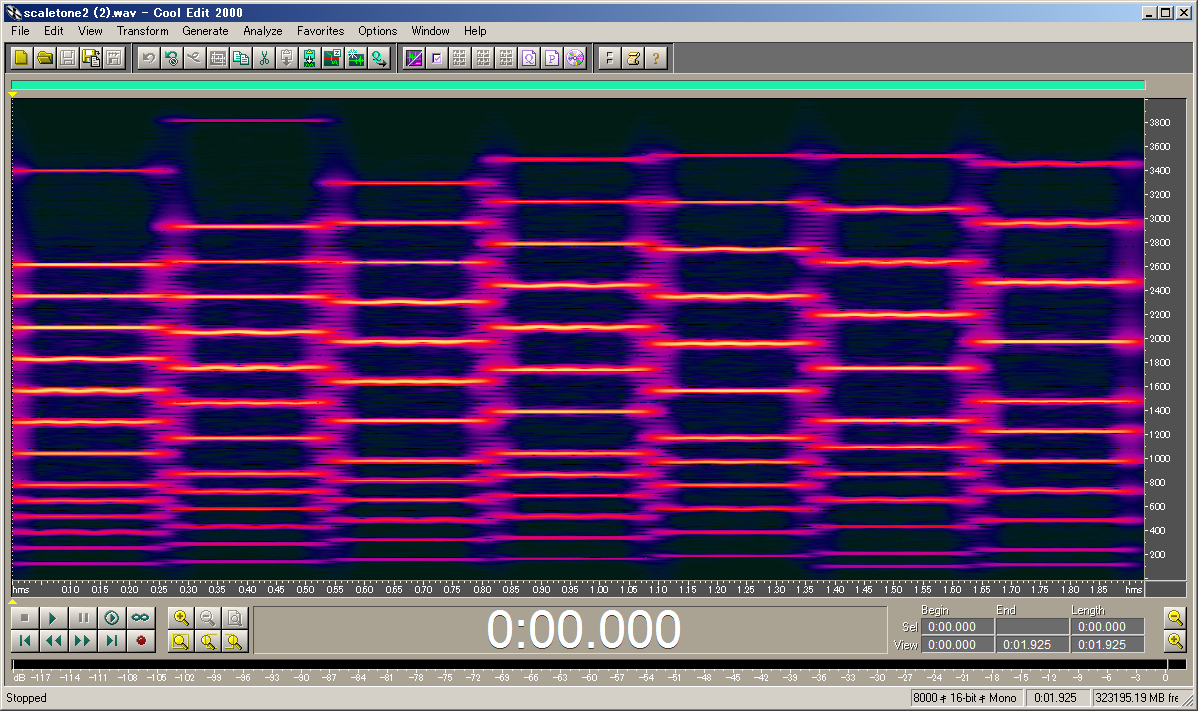The image size is (1198, 711).
Task: Open the Transform menu
Action: click(x=143, y=31)
